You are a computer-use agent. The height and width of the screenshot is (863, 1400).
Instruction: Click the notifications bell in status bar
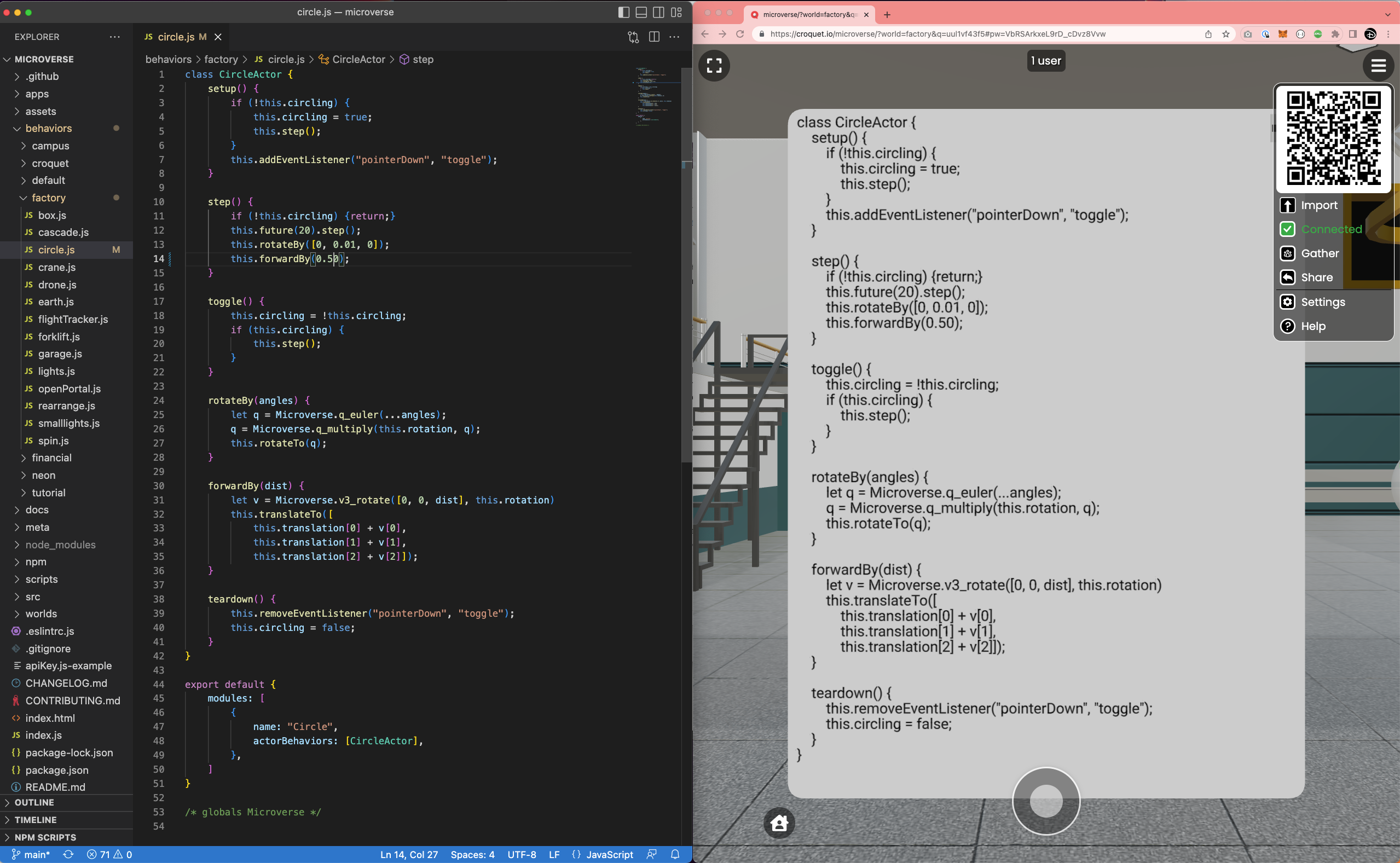675,854
